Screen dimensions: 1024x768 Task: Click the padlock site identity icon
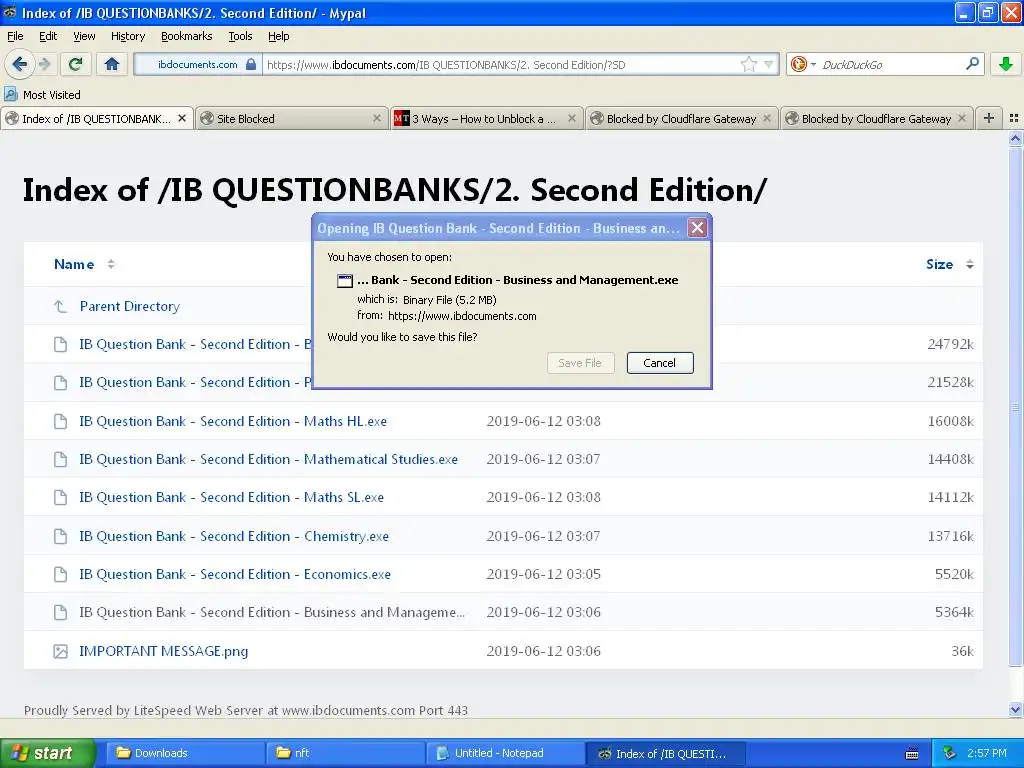[251, 64]
